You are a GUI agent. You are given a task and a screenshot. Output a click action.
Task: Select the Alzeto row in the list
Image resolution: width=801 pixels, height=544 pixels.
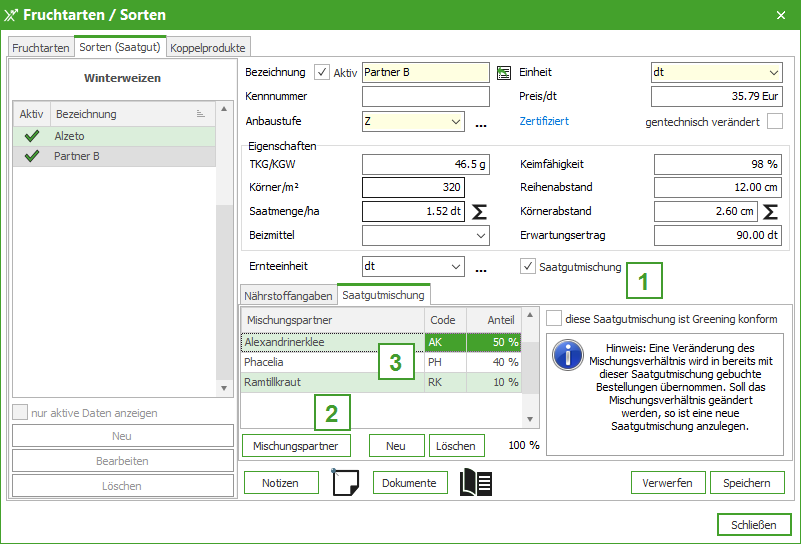120,136
